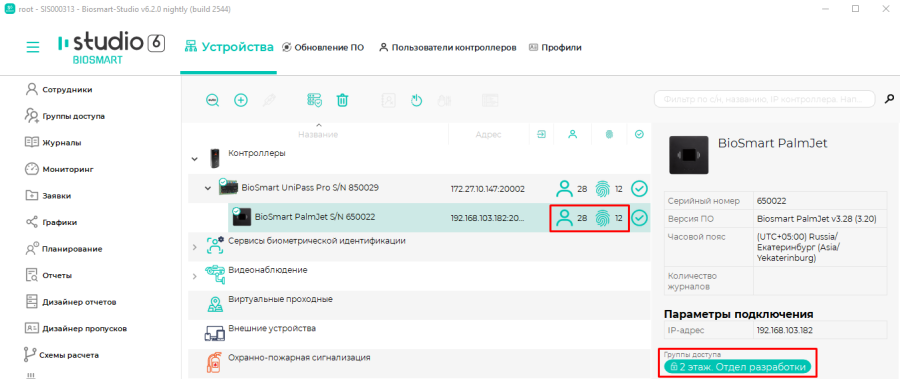Expand the Видеонаблюдение node
Screen dimensions: 900x379
194,277
